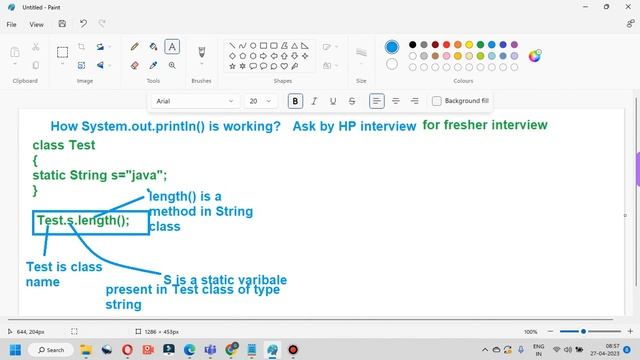This screenshot has width=640, height=360.
Task: Click the ENG IN language indicator
Action: [x=539, y=350]
